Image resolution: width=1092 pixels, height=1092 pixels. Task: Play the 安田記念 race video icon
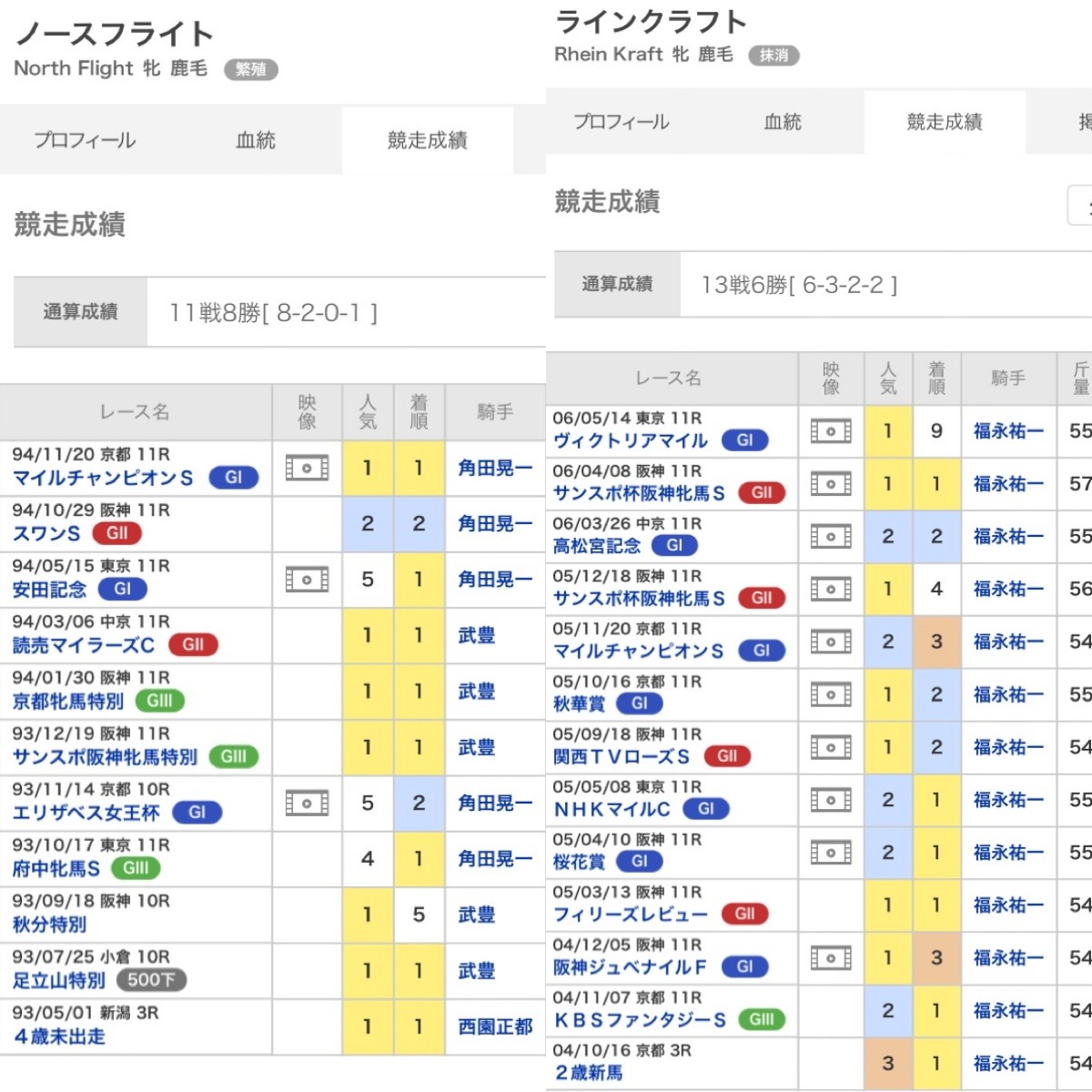pos(307,580)
